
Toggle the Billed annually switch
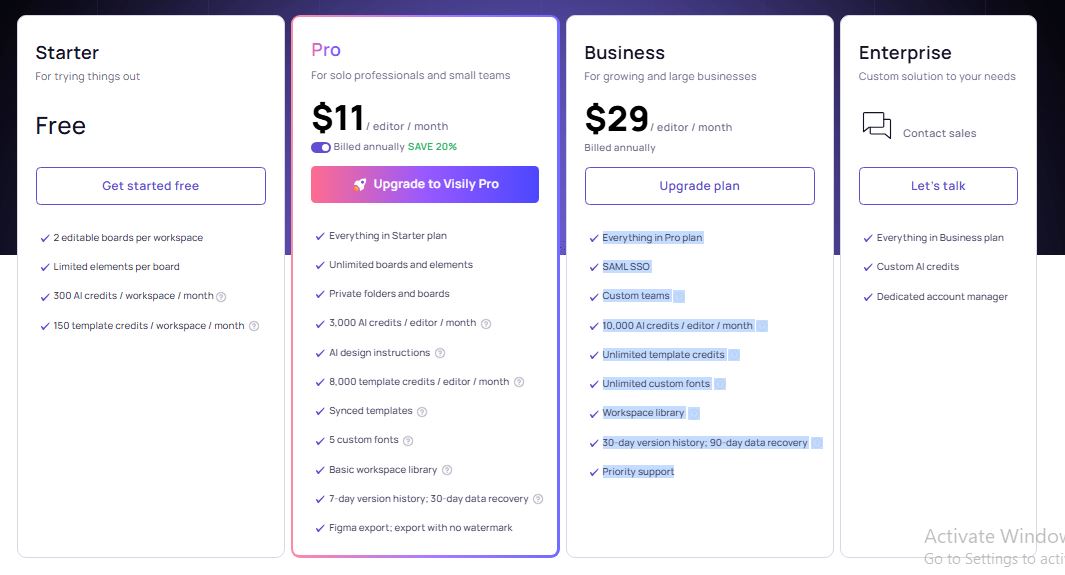[x=321, y=147]
